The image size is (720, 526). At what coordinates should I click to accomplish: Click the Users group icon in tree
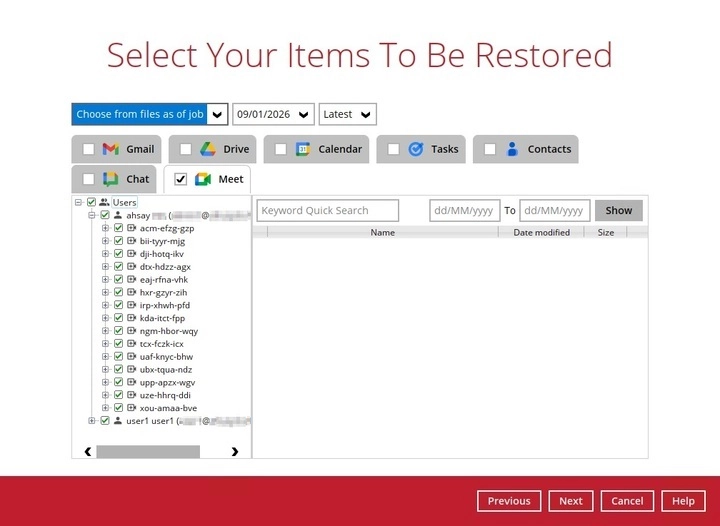pos(104,202)
